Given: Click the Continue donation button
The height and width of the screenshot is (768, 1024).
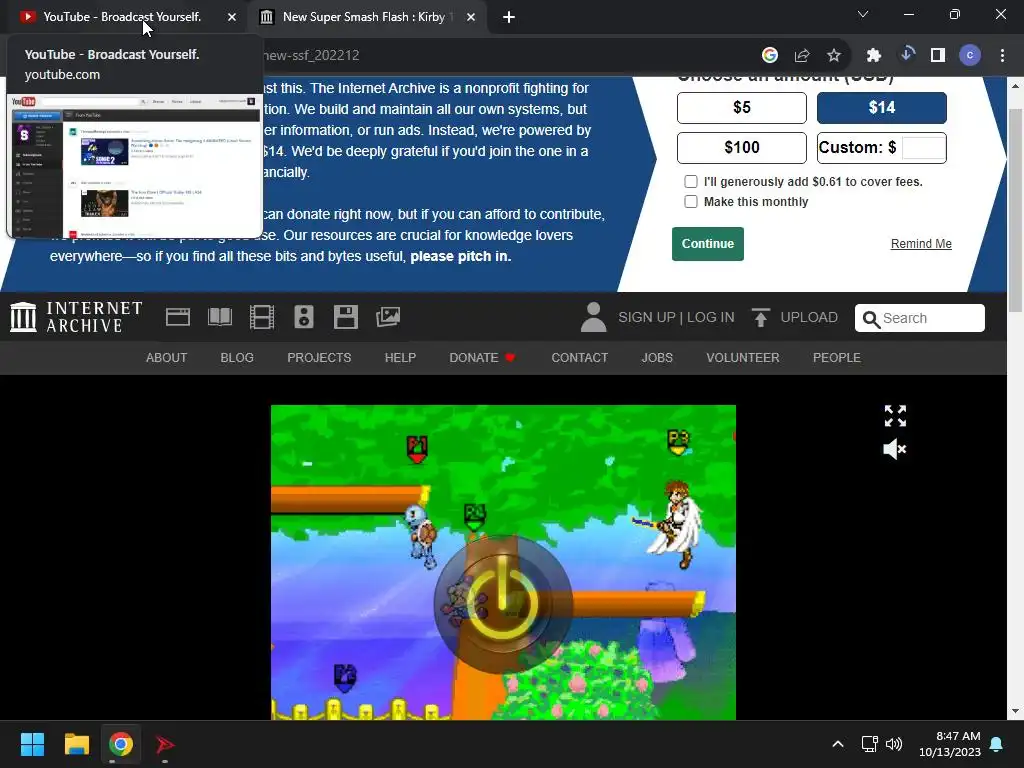Looking at the screenshot, I should pos(708,244).
